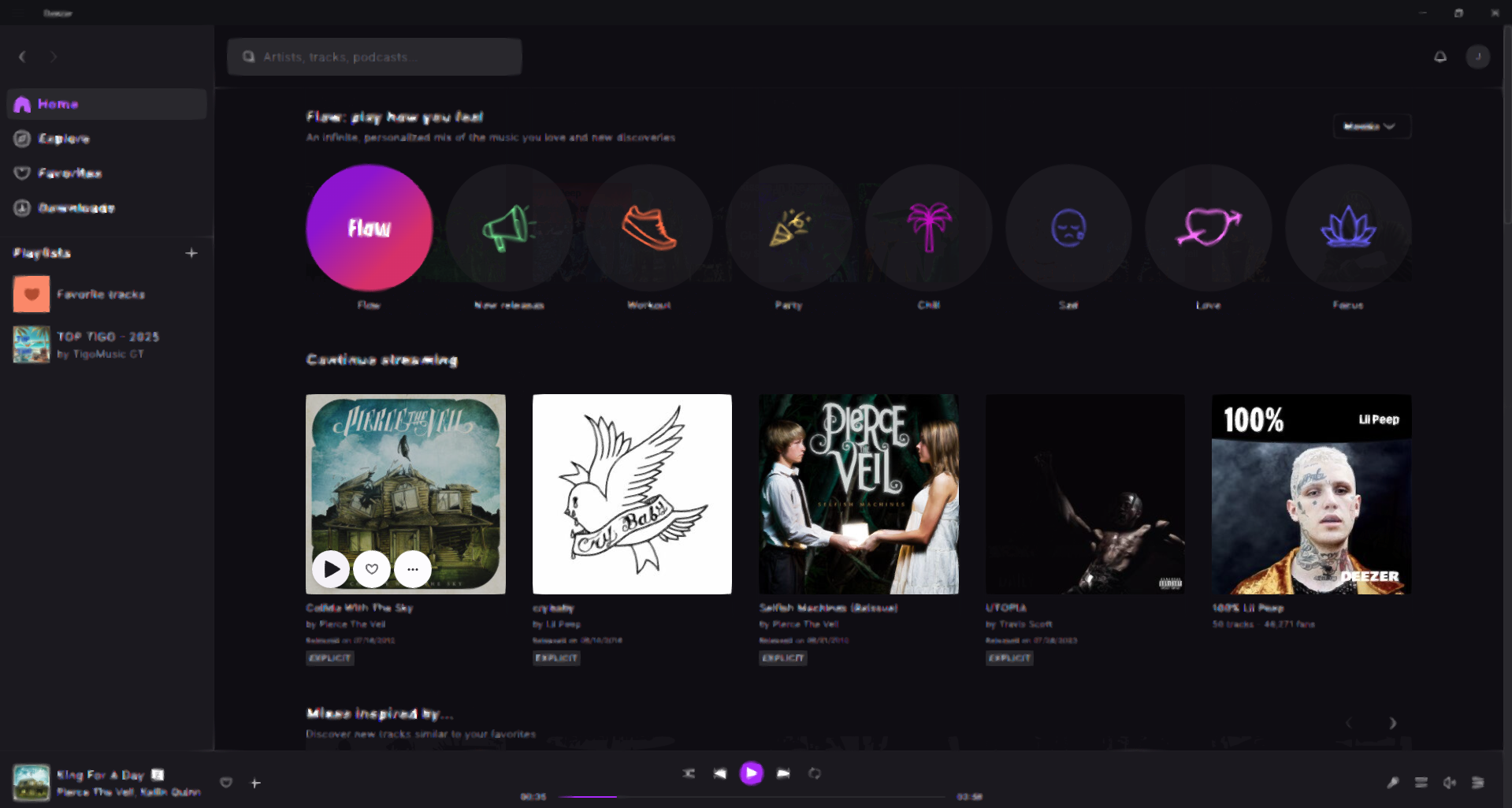
Task: Open the user profile avatar
Action: coord(1478,57)
